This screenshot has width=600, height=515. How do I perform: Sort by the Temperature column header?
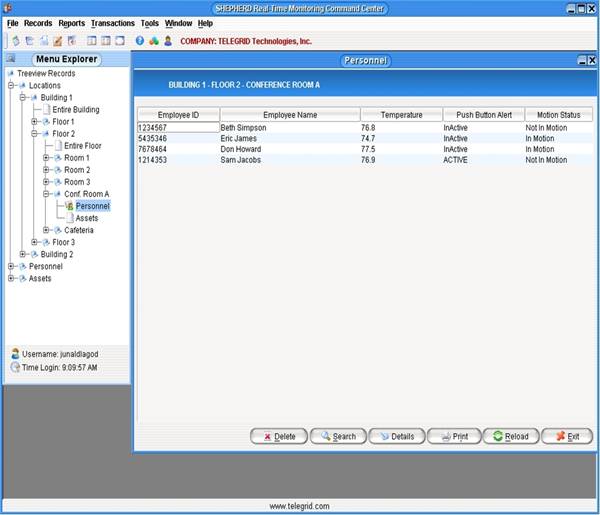pos(401,115)
